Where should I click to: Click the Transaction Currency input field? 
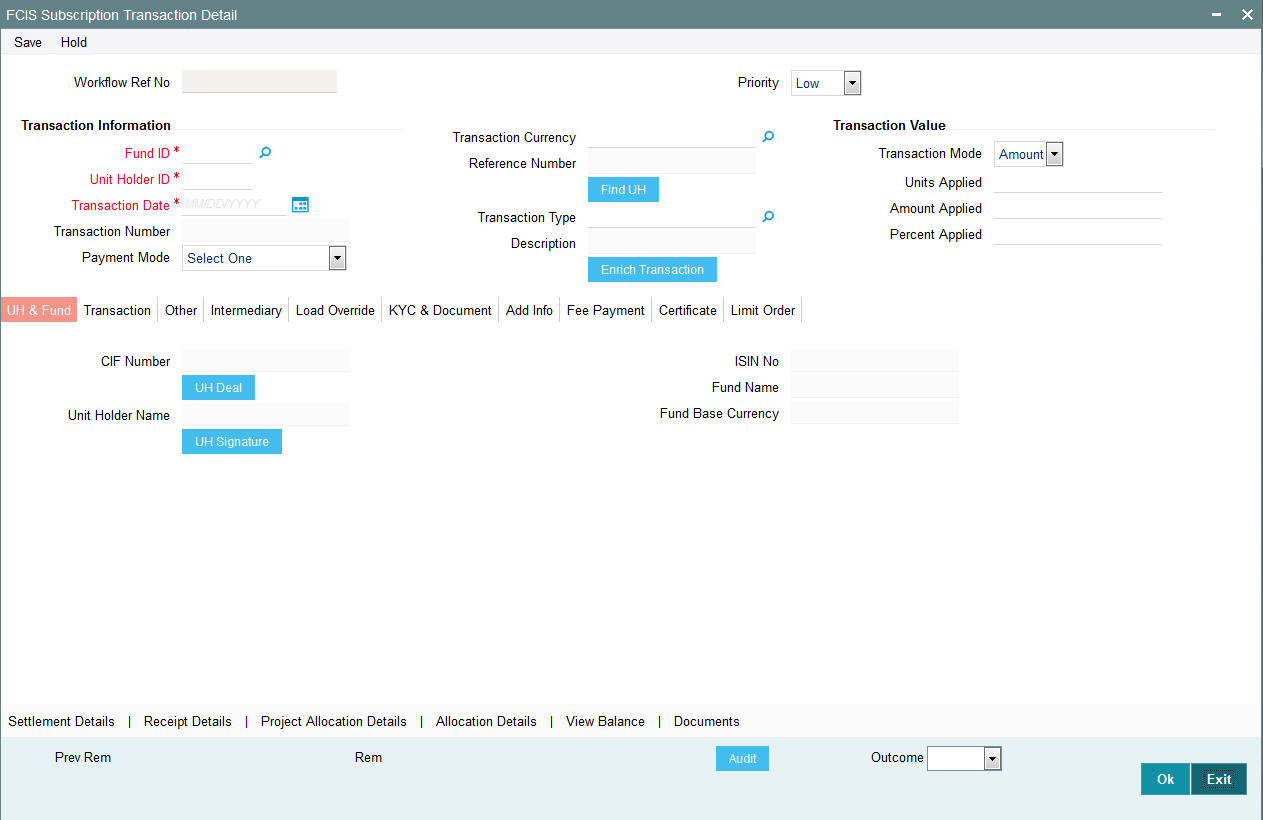672,137
